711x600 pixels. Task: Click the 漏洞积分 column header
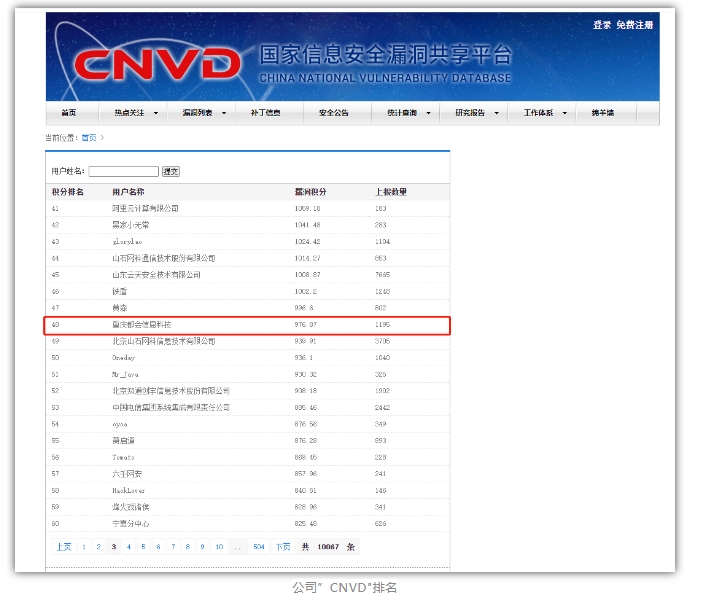click(311, 192)
